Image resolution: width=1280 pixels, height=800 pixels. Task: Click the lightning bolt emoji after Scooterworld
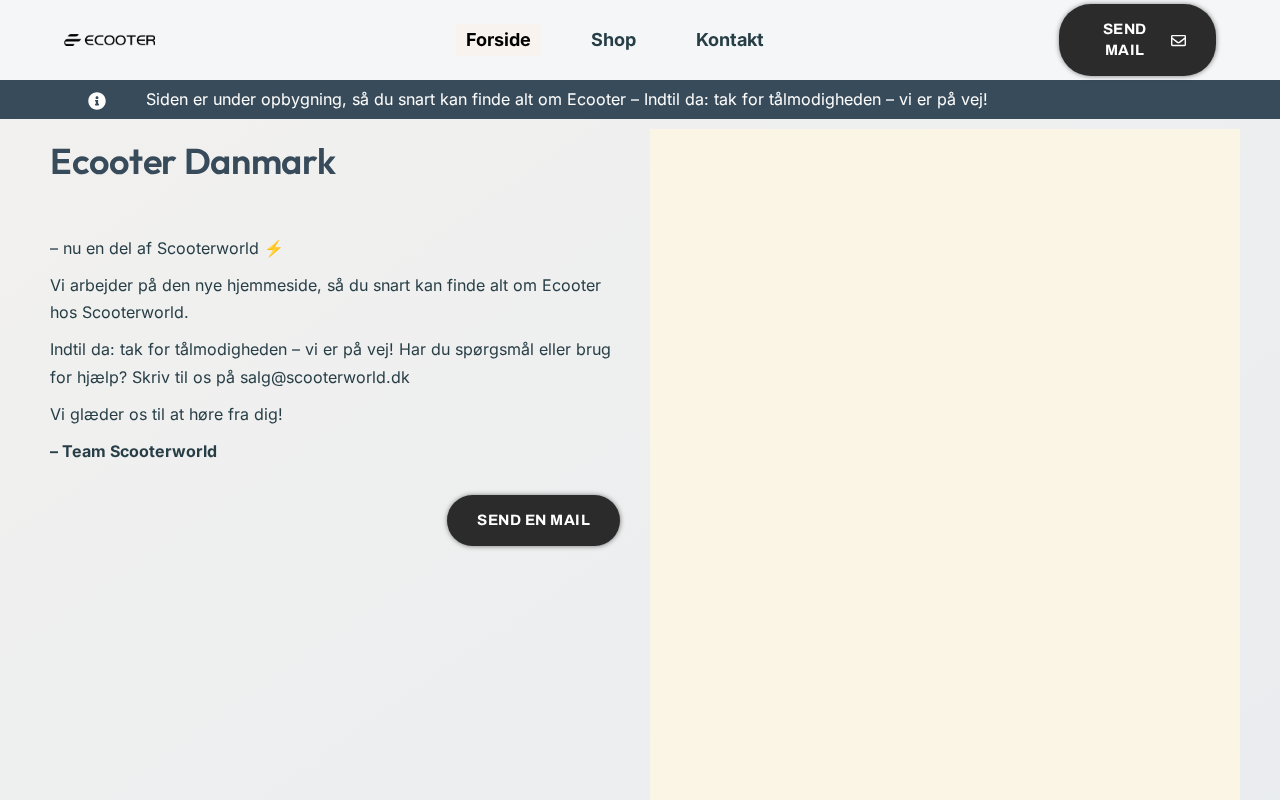tap(274, 248)
